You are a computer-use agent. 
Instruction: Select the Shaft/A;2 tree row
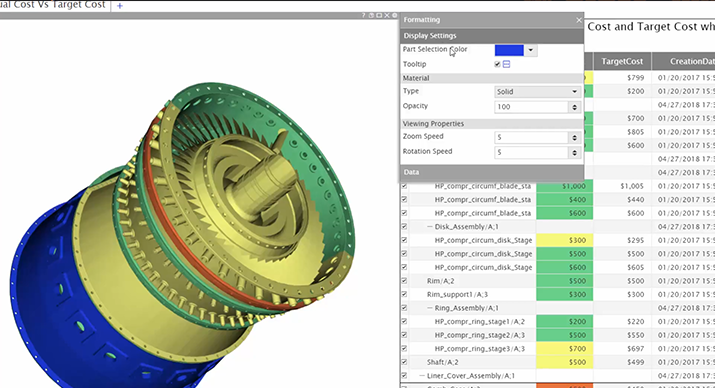point(442,362)
